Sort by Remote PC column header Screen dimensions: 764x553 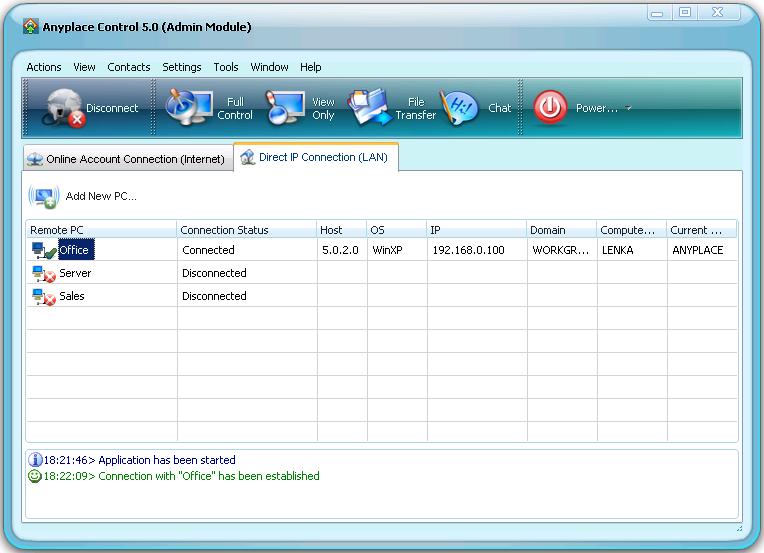(101, 230)
